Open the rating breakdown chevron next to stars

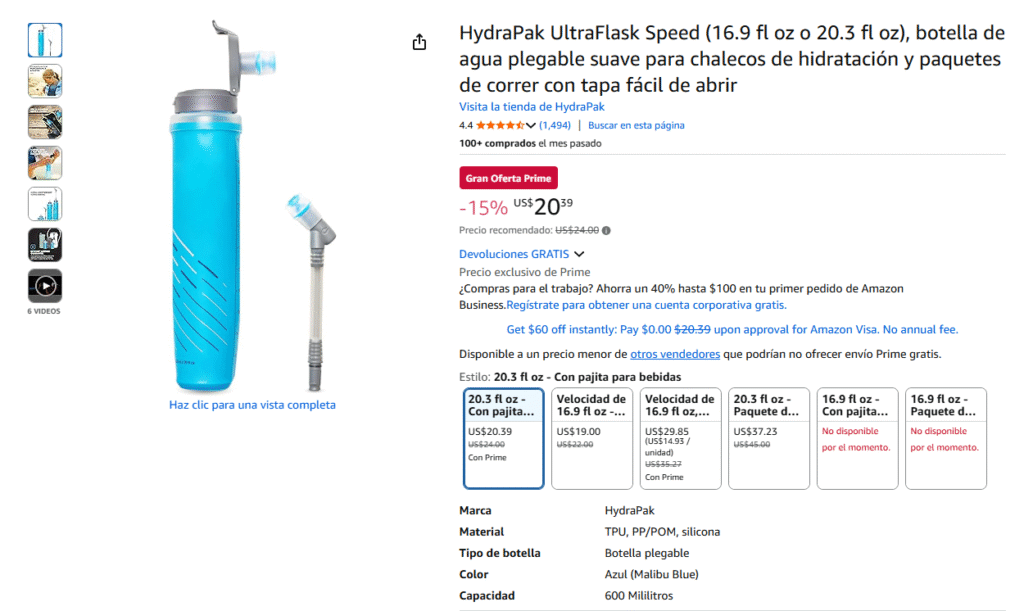coord(531,126)
